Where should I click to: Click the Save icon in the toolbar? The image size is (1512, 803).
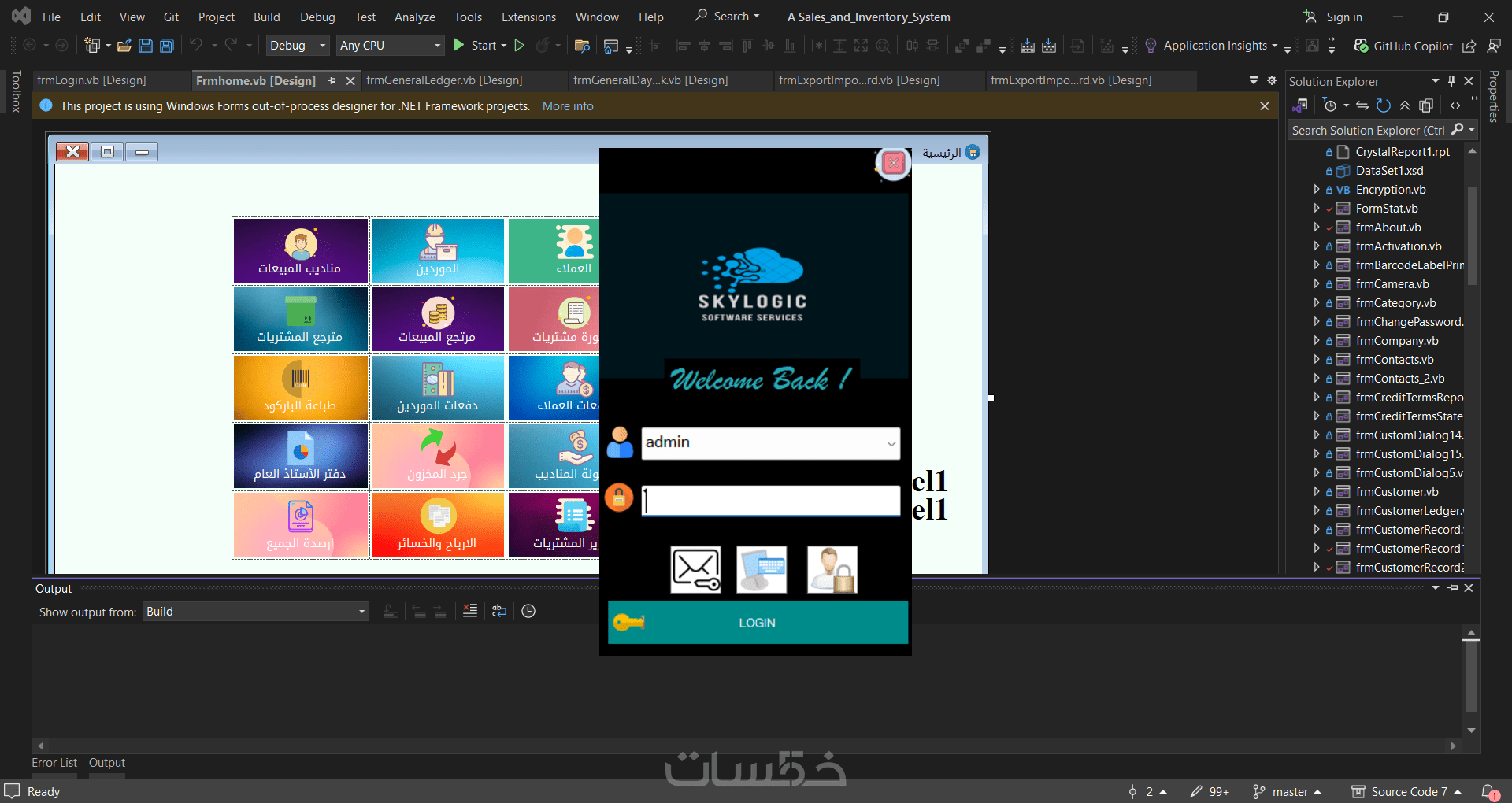(x=146, y=46)
